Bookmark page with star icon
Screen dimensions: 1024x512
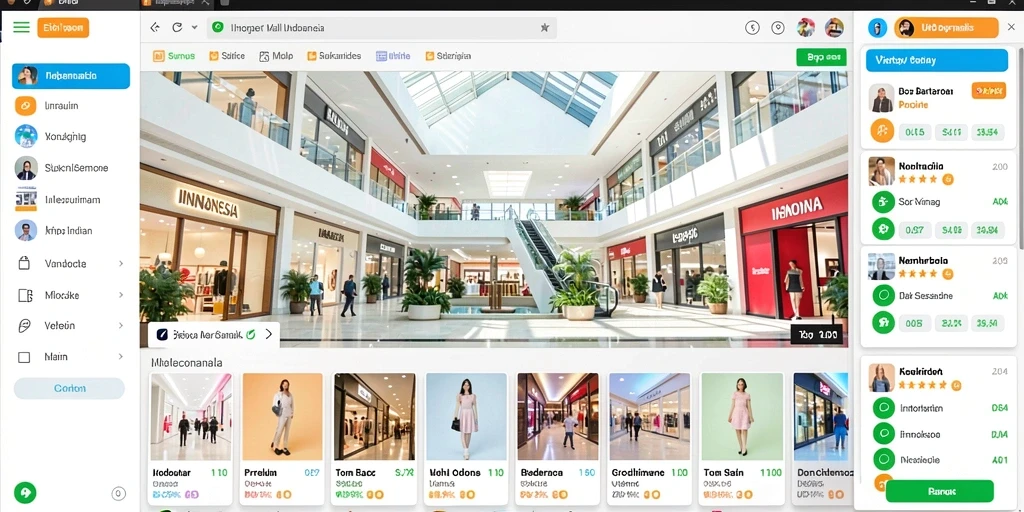544,27
